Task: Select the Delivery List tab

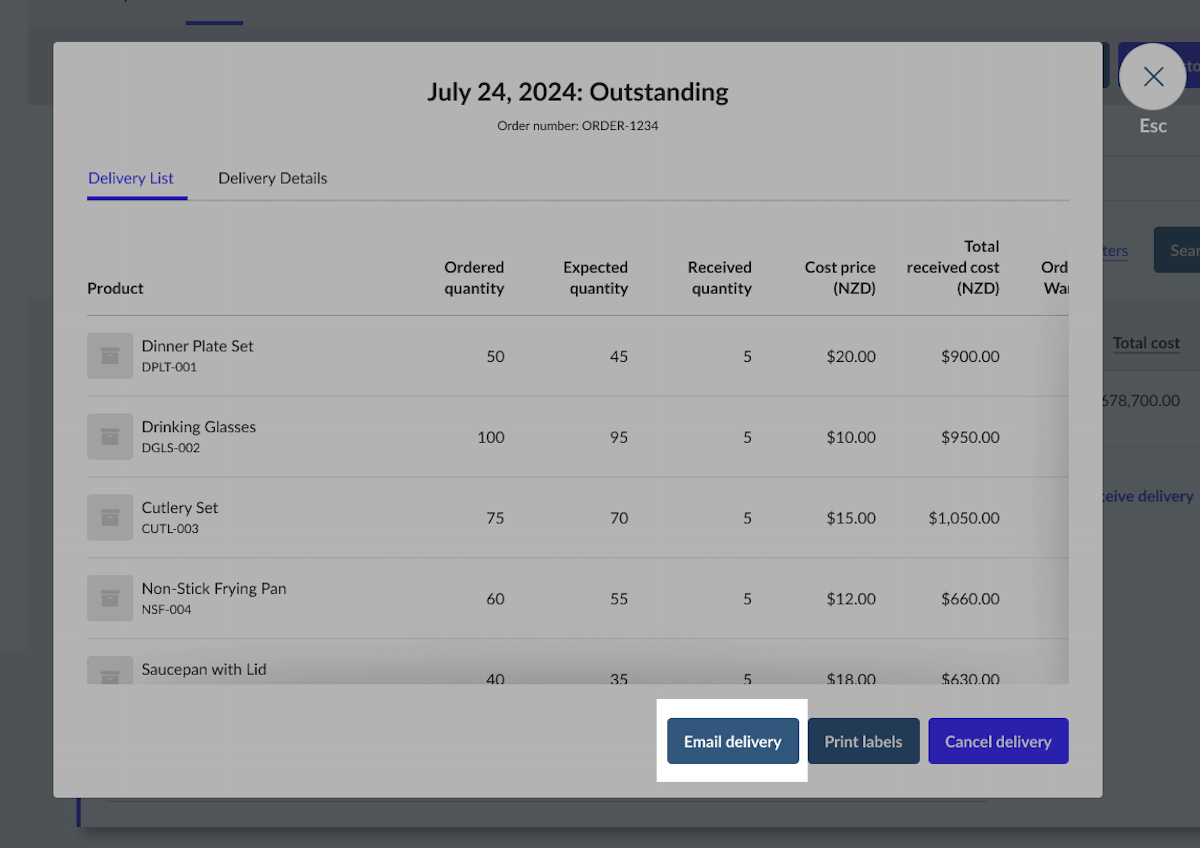Action: (131, 178)
